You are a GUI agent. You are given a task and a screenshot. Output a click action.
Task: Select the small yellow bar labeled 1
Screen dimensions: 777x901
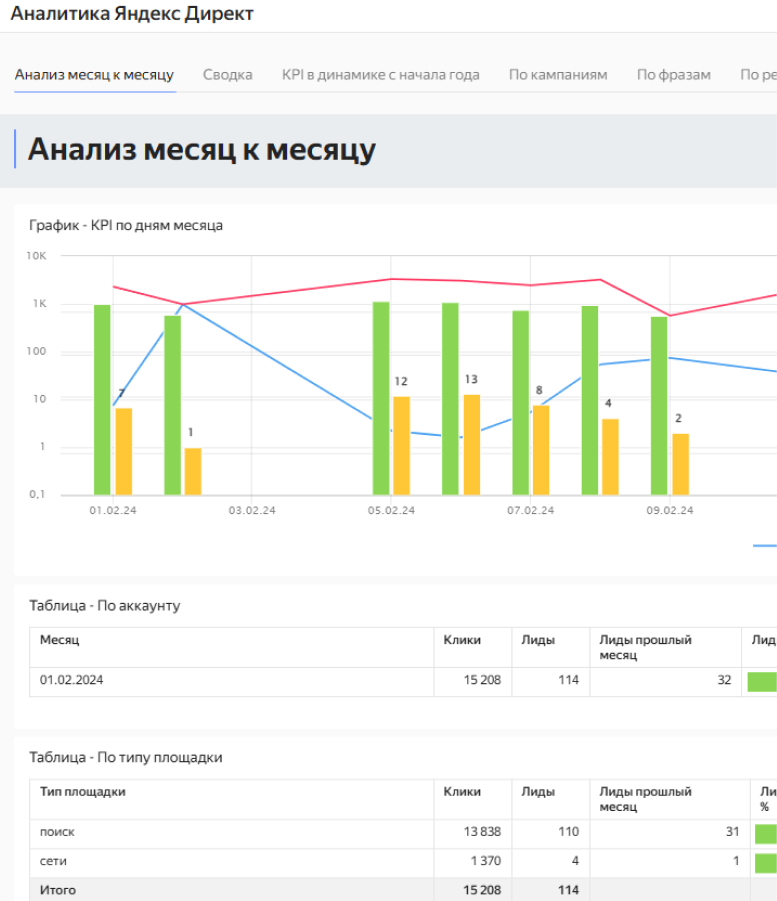(x=193, y=471)
